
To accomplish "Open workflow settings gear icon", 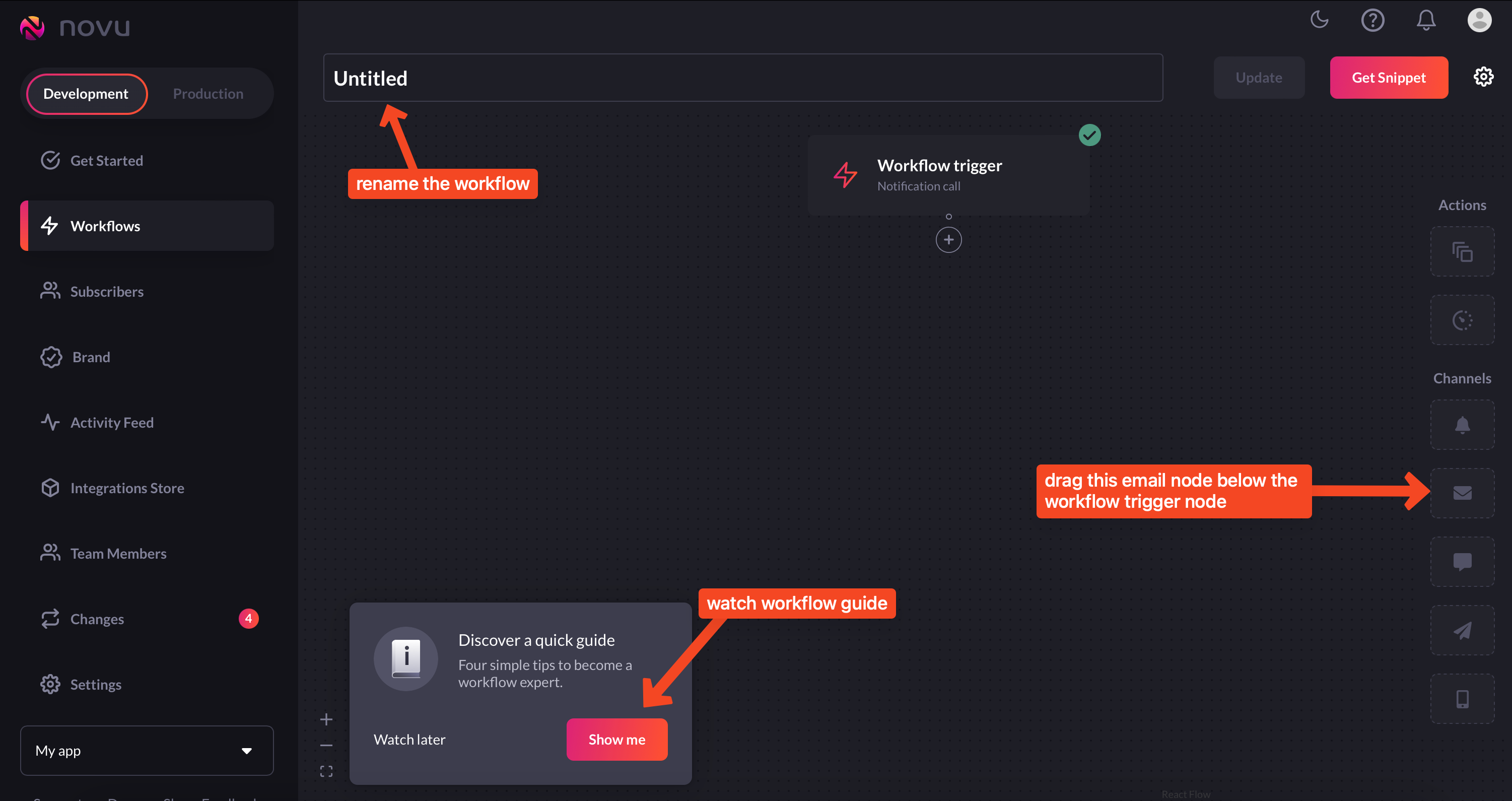I will pos(1483,77).
